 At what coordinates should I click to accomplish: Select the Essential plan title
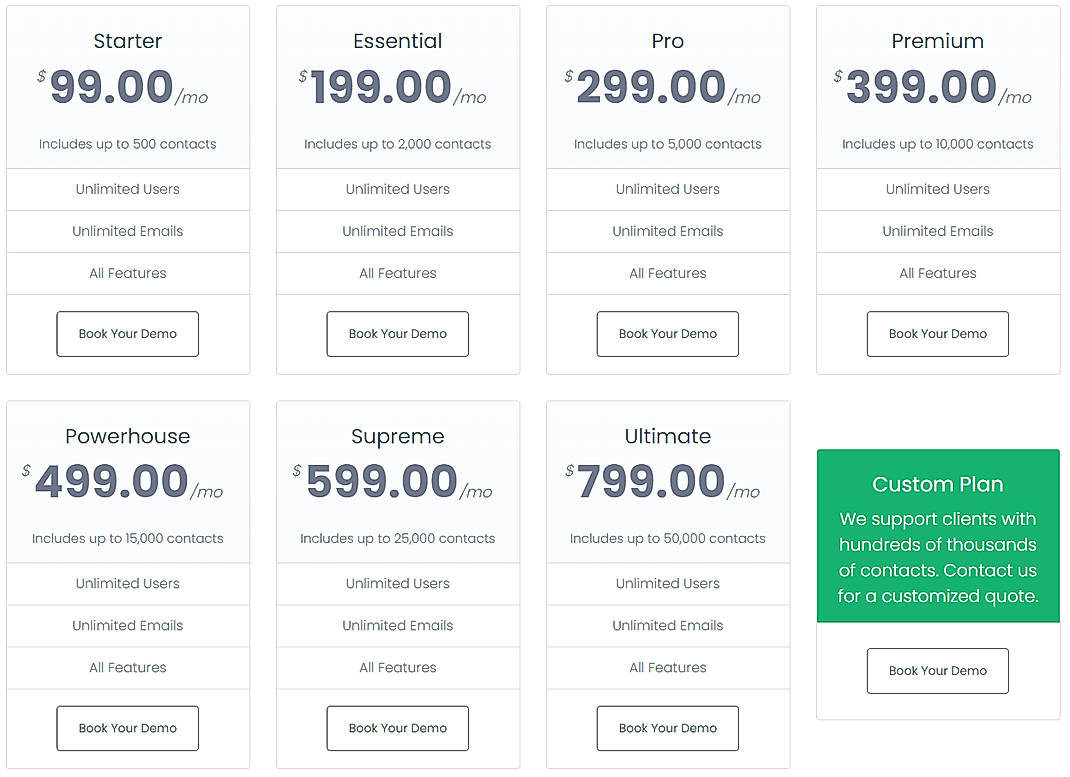pyautogui.click(x=397, y=41)
